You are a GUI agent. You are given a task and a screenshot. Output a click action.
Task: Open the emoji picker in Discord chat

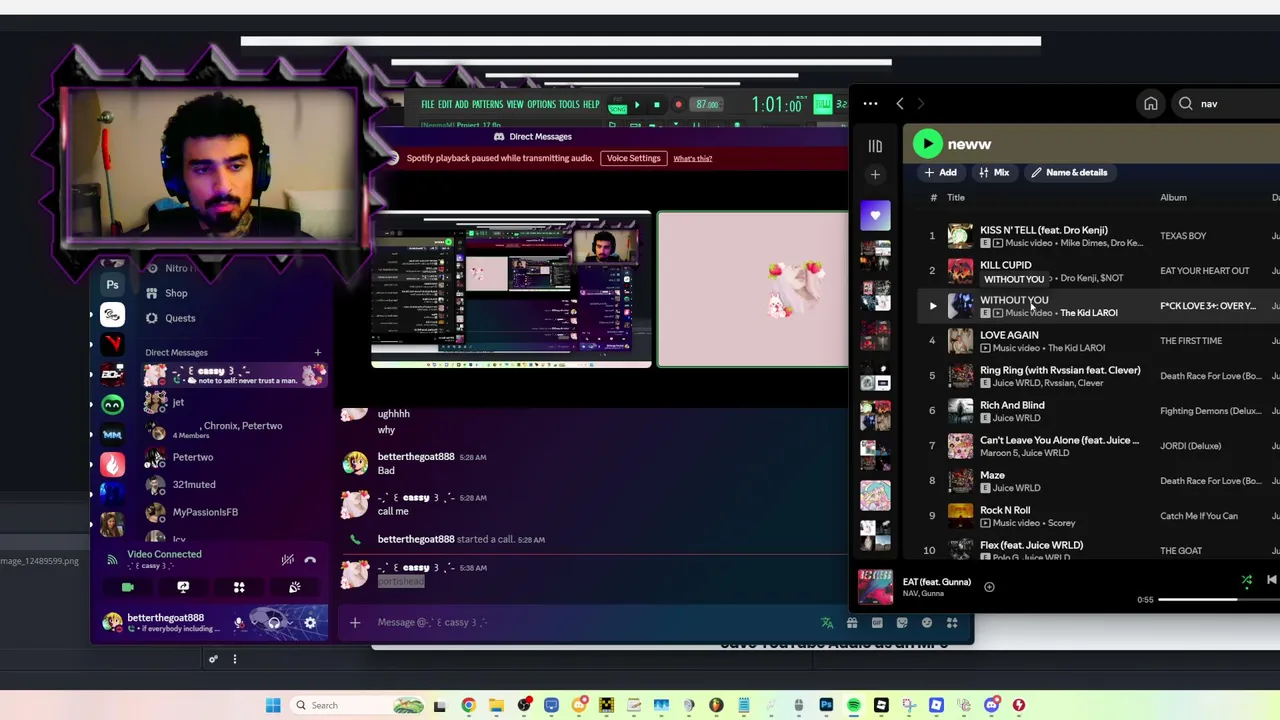point(927,622)
